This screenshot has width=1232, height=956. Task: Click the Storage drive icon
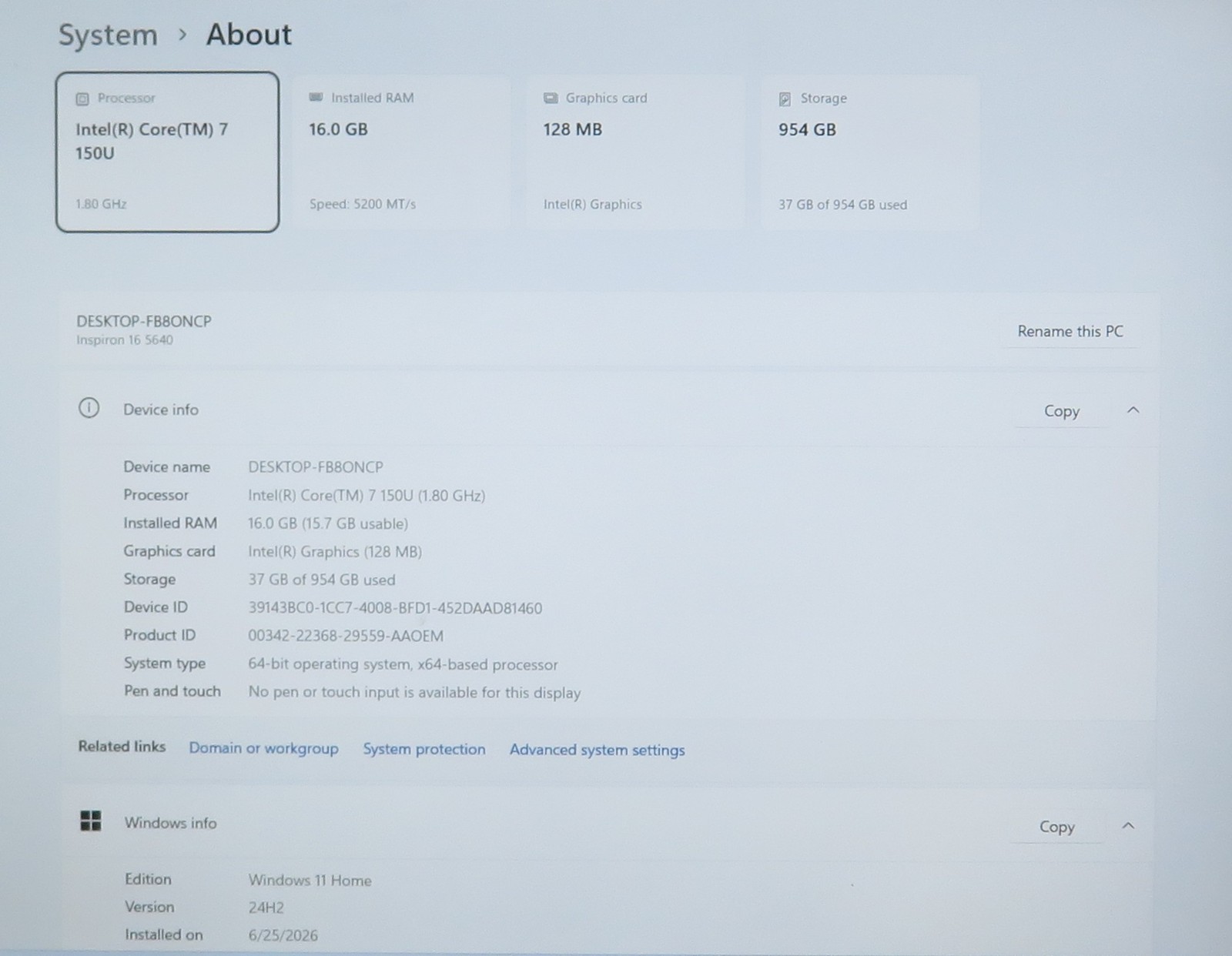tap(785, 99)
